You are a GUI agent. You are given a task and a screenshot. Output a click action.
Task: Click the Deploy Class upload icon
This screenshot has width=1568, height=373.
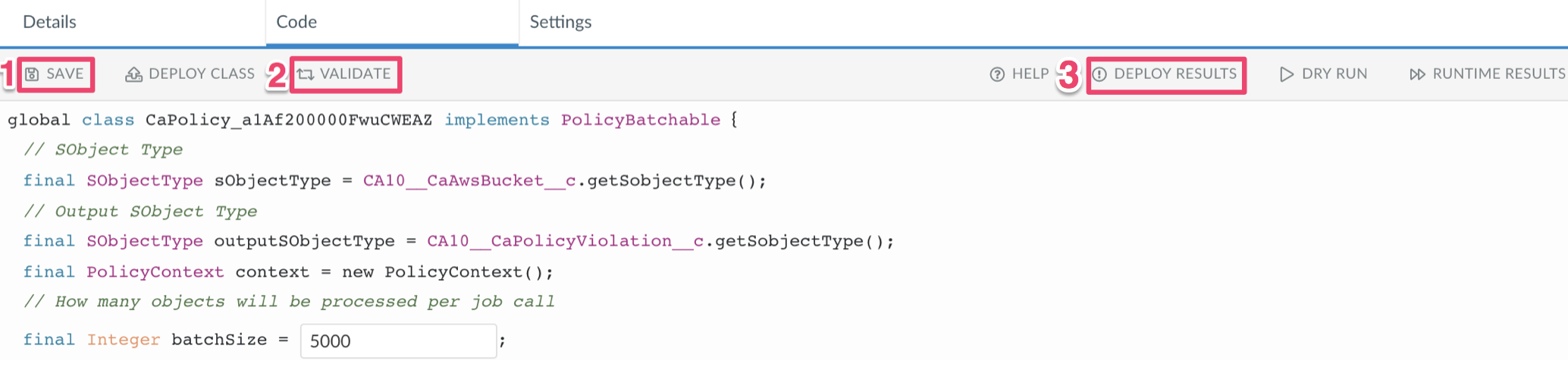pyautogui.click(x=133, y=74)
